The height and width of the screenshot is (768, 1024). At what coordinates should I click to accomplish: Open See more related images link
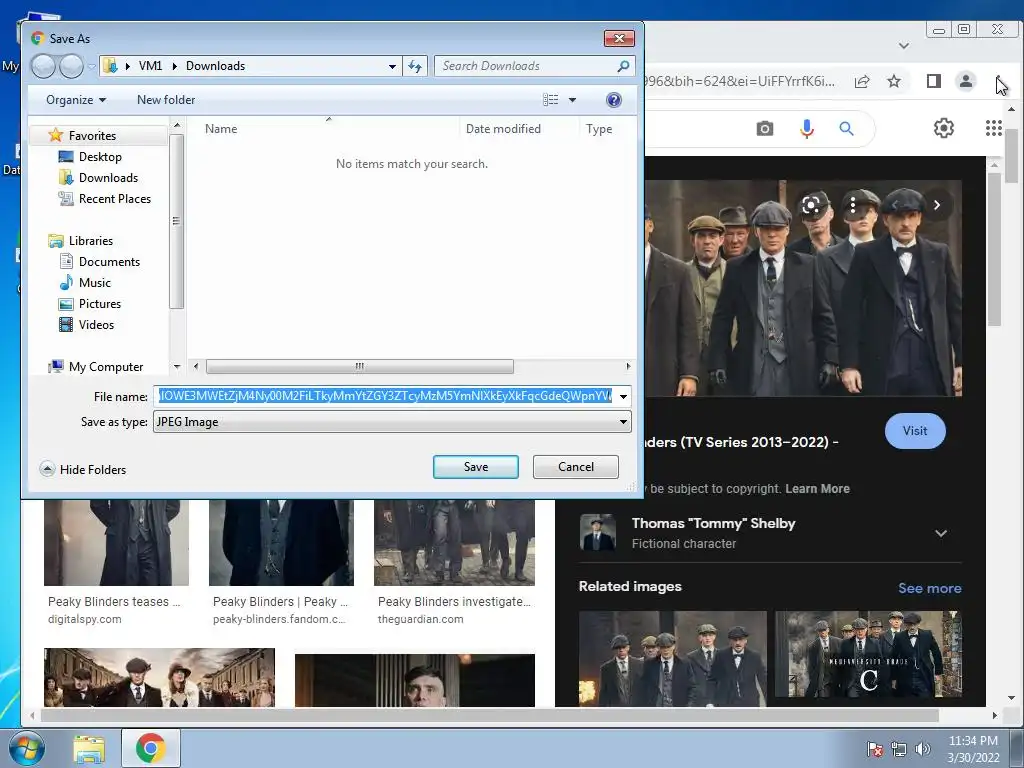point(929,588)
